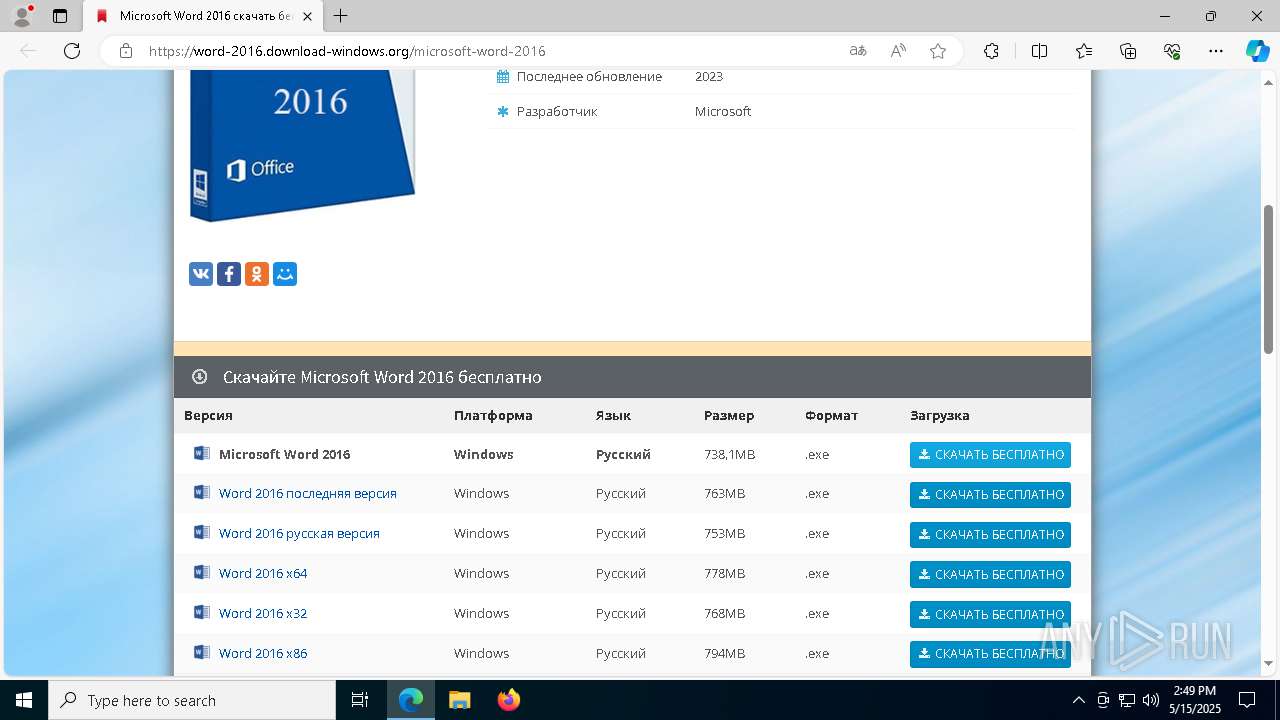The image size is (1280, 720).
Task: Open Word 2016 x32 link
Action: tap(263, 613)
